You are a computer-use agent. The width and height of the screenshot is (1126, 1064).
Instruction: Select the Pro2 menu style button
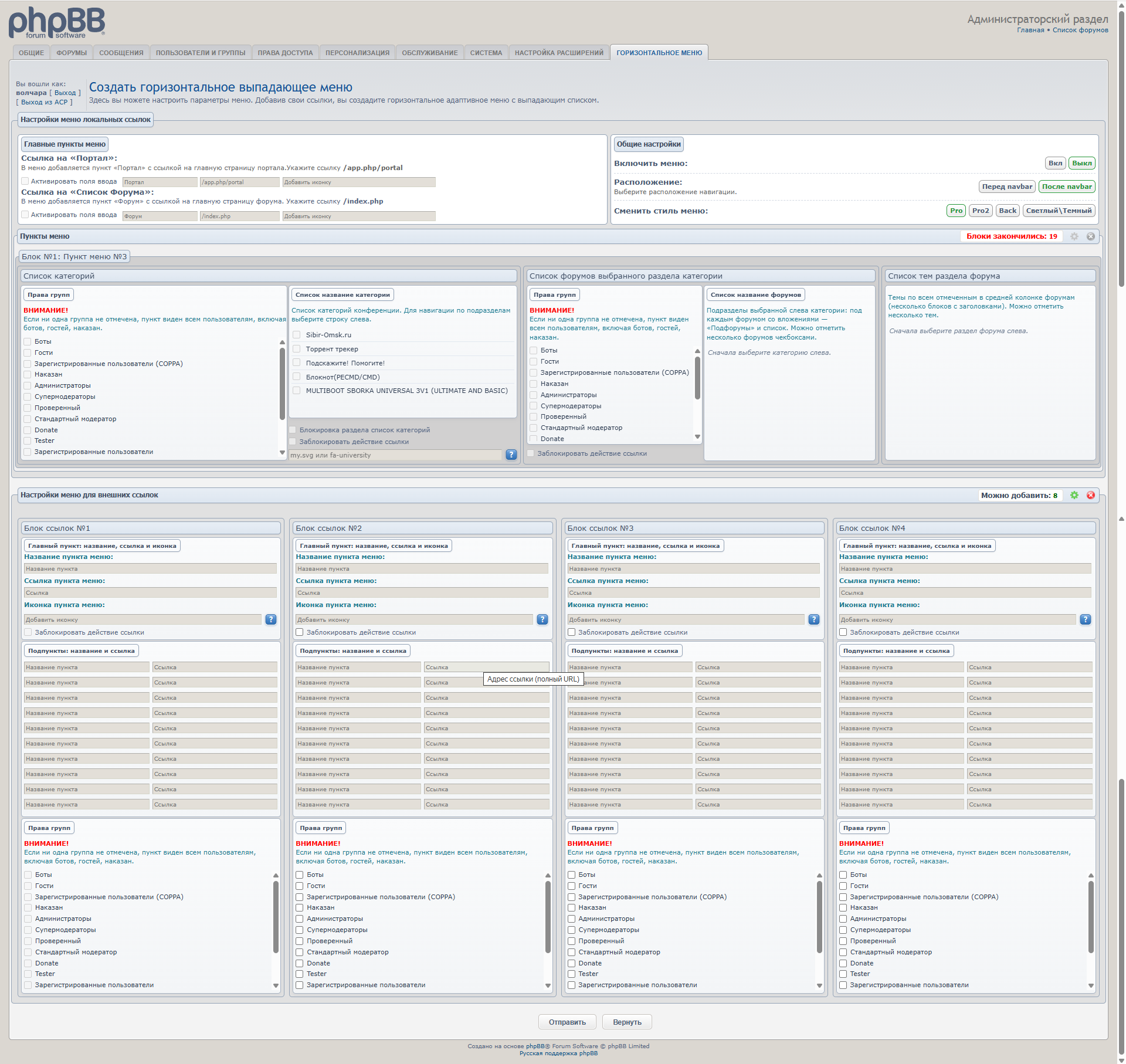click(x=980, y=211)
